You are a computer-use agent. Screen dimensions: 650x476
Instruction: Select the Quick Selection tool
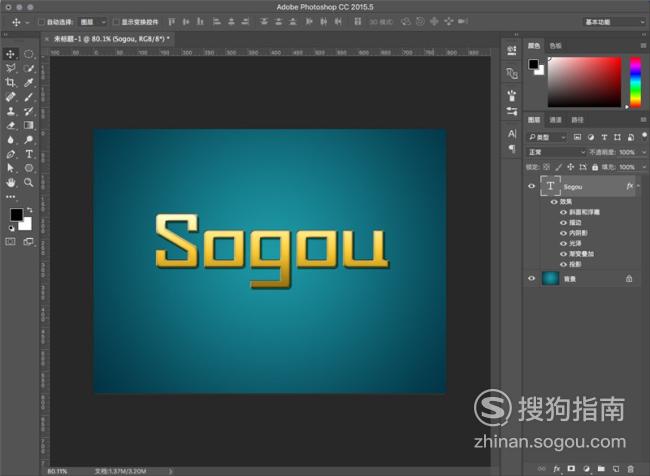28,68
